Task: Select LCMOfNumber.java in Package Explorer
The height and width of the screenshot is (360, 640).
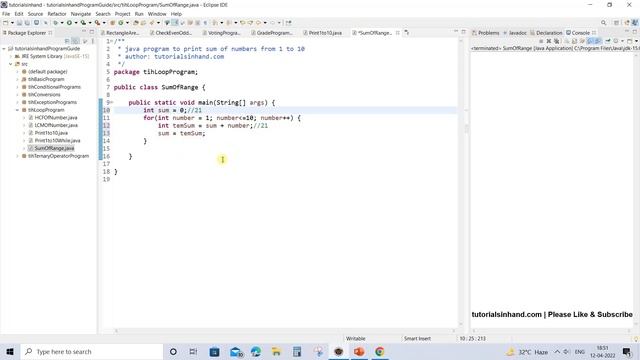Action: pyautogui.click(x=56, y=125)
